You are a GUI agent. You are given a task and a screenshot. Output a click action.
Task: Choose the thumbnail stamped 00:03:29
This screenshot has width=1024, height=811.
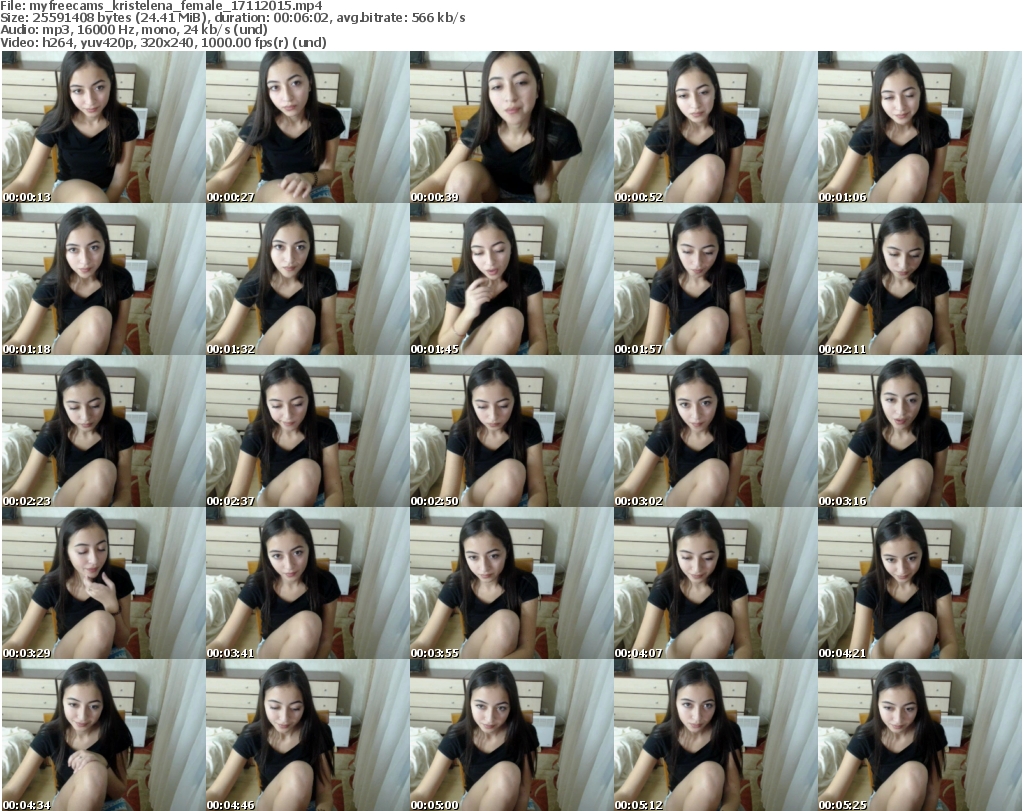pos(103,583)
